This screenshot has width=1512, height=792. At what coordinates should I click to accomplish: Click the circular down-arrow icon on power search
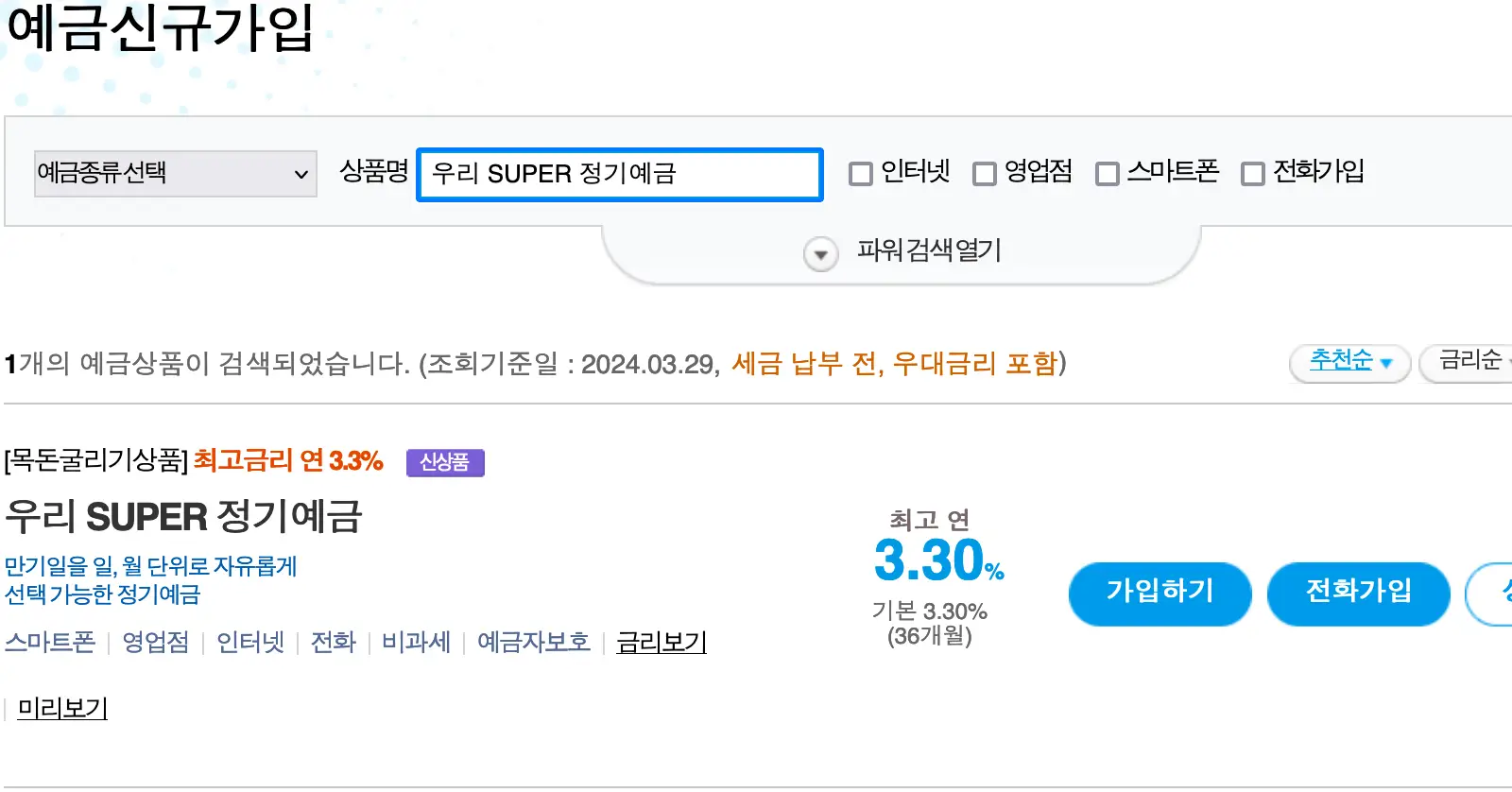coord(818,252)
